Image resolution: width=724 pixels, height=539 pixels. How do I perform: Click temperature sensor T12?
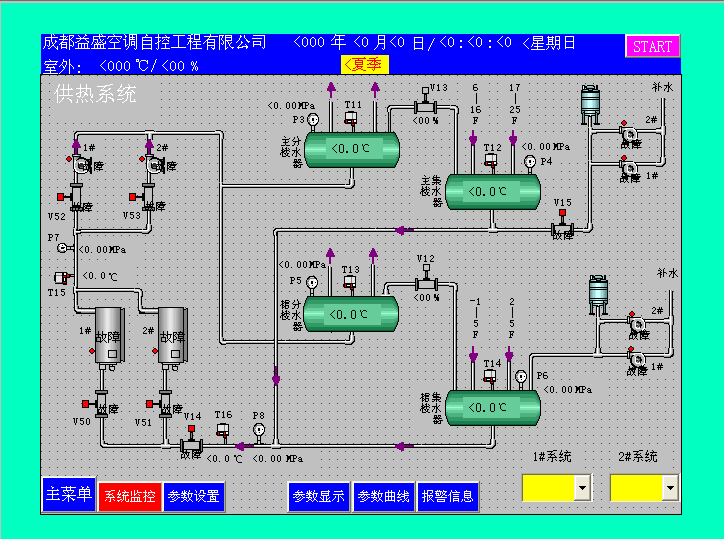click(491, 162)
